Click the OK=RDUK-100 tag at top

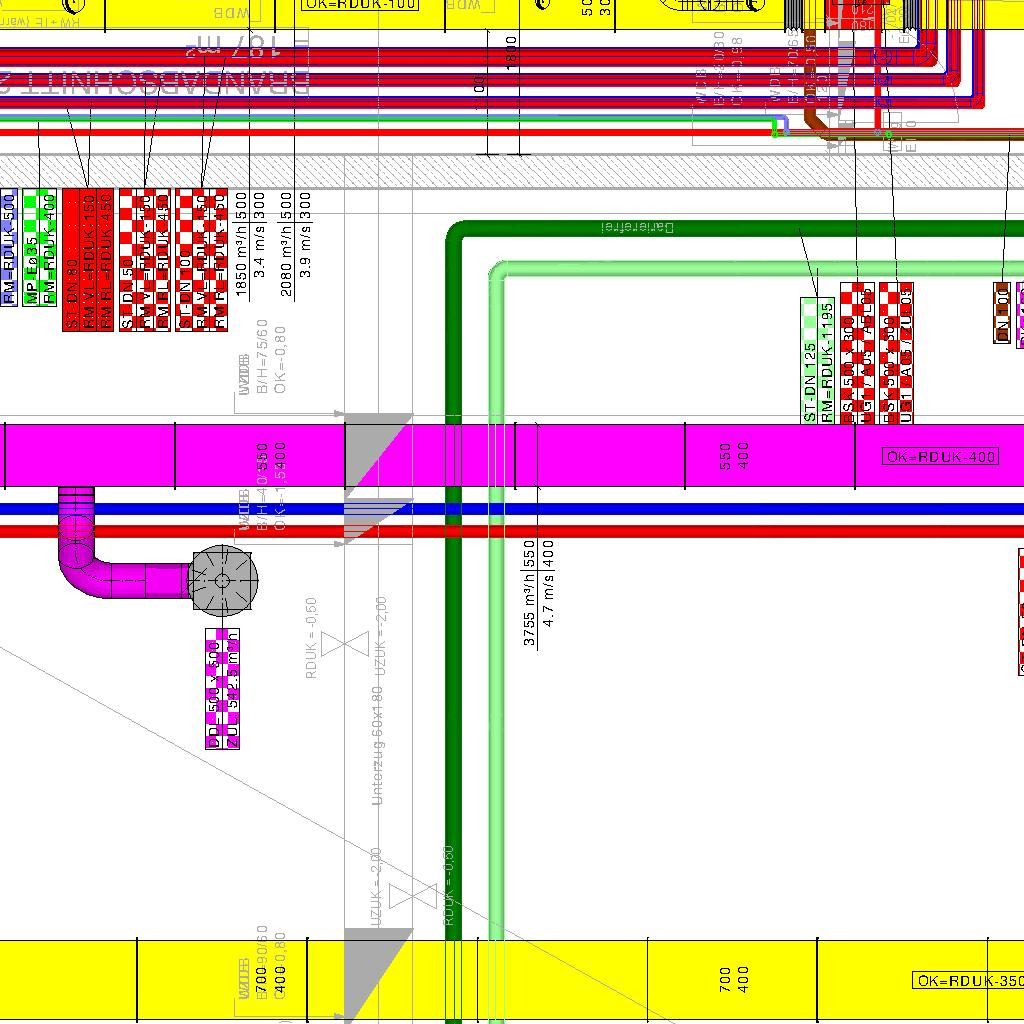(361, 4)
